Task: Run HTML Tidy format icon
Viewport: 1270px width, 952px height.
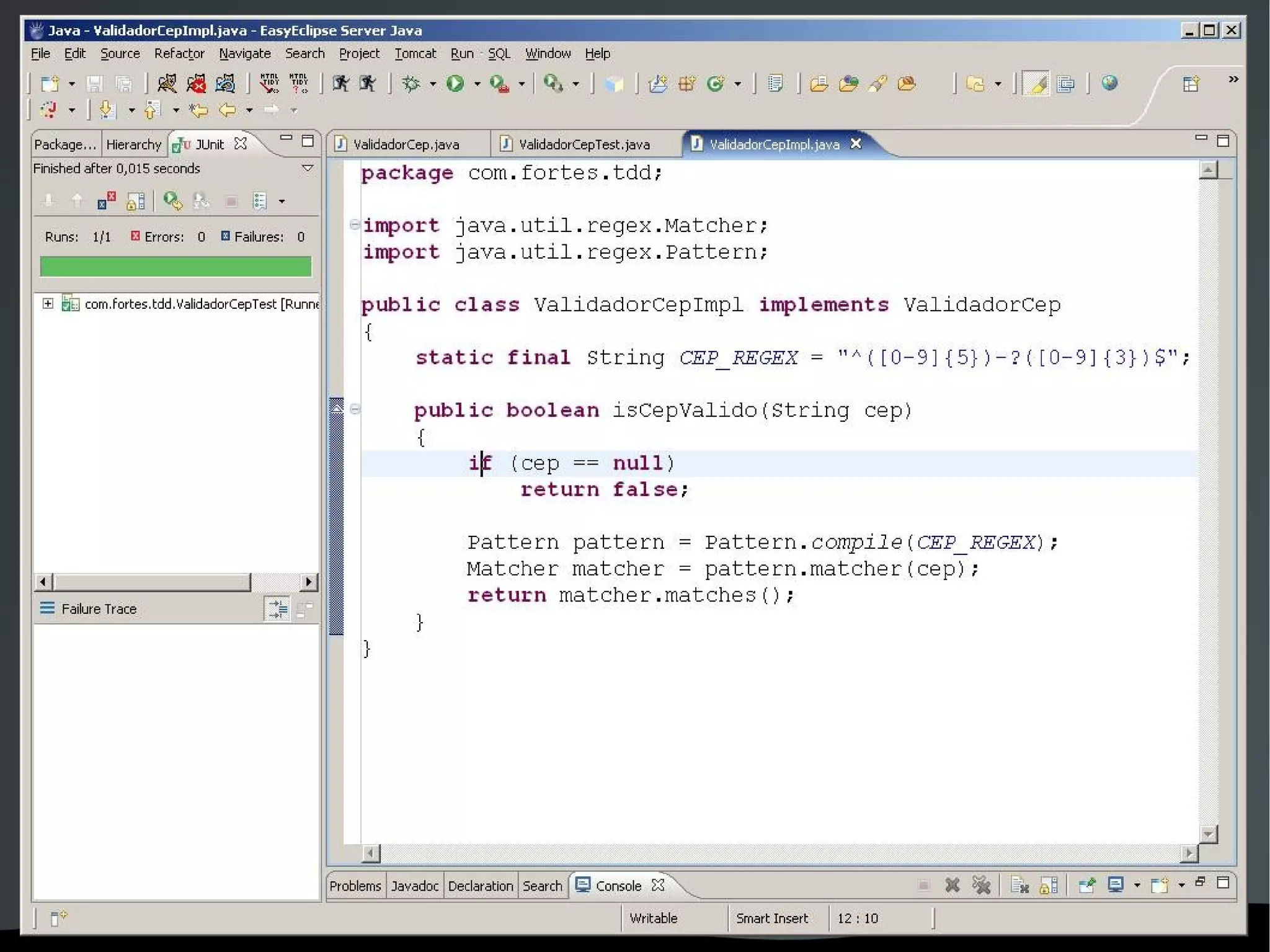Action: [x=269, y=83]
